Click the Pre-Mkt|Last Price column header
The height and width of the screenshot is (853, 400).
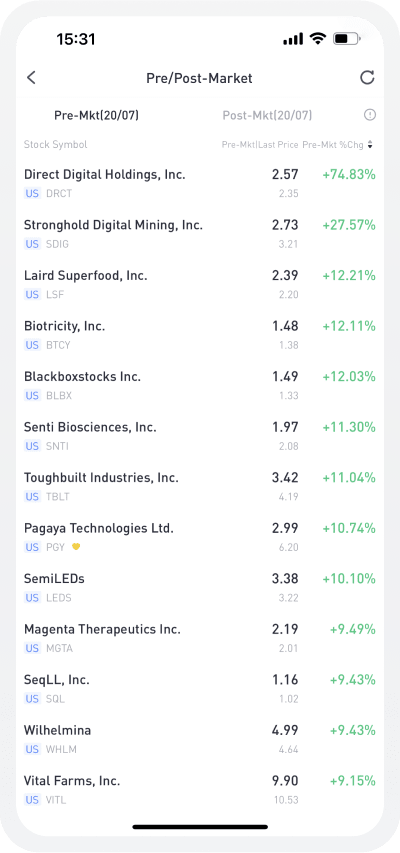[260, 145]
